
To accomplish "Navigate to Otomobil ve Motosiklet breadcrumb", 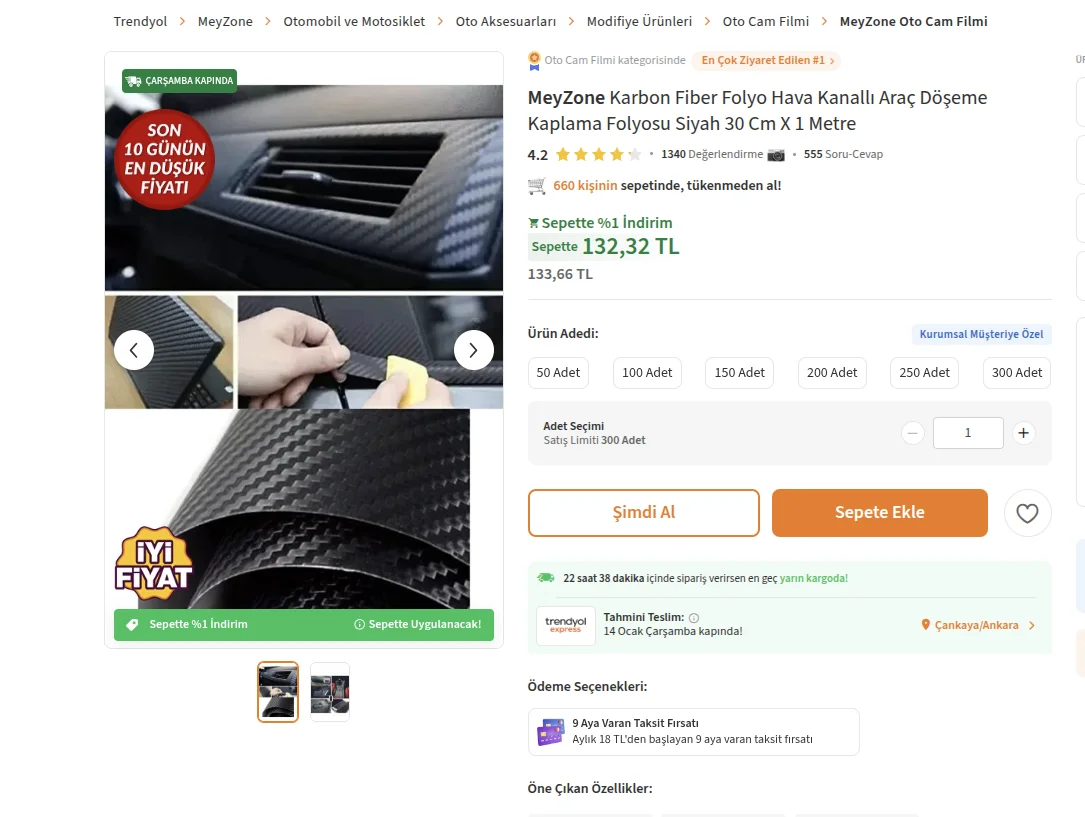I will click(354, 21).
